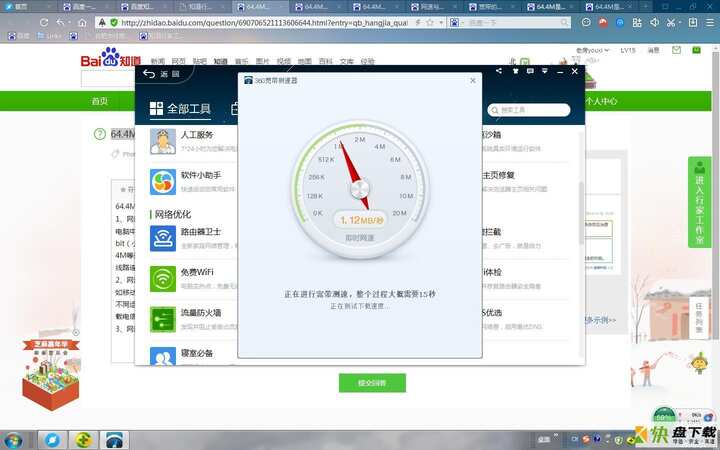Image resolution: width=720 pixels, height=450 pixels.
Task: Click the 主页修复 tool entry
Action: tap(498, 175)
